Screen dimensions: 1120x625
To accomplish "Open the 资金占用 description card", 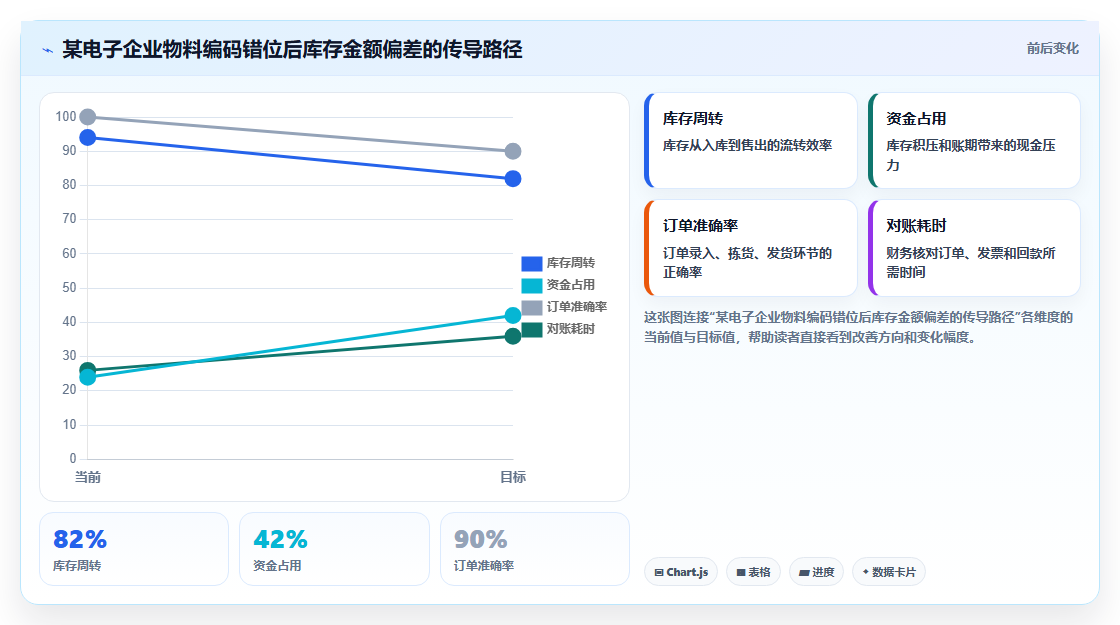I will click(x=974, y=141).
